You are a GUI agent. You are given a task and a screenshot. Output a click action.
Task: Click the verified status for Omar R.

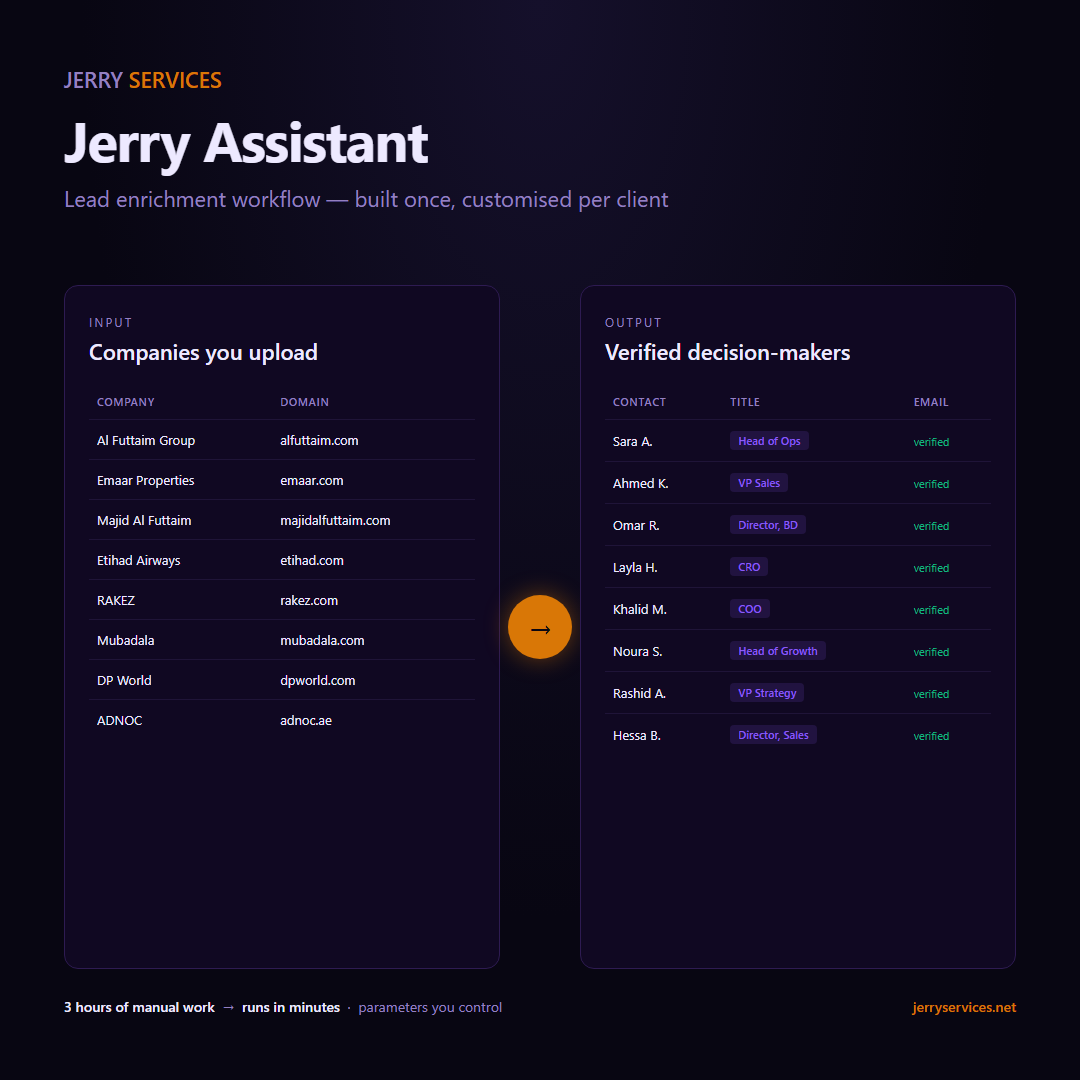click(931, 526)
